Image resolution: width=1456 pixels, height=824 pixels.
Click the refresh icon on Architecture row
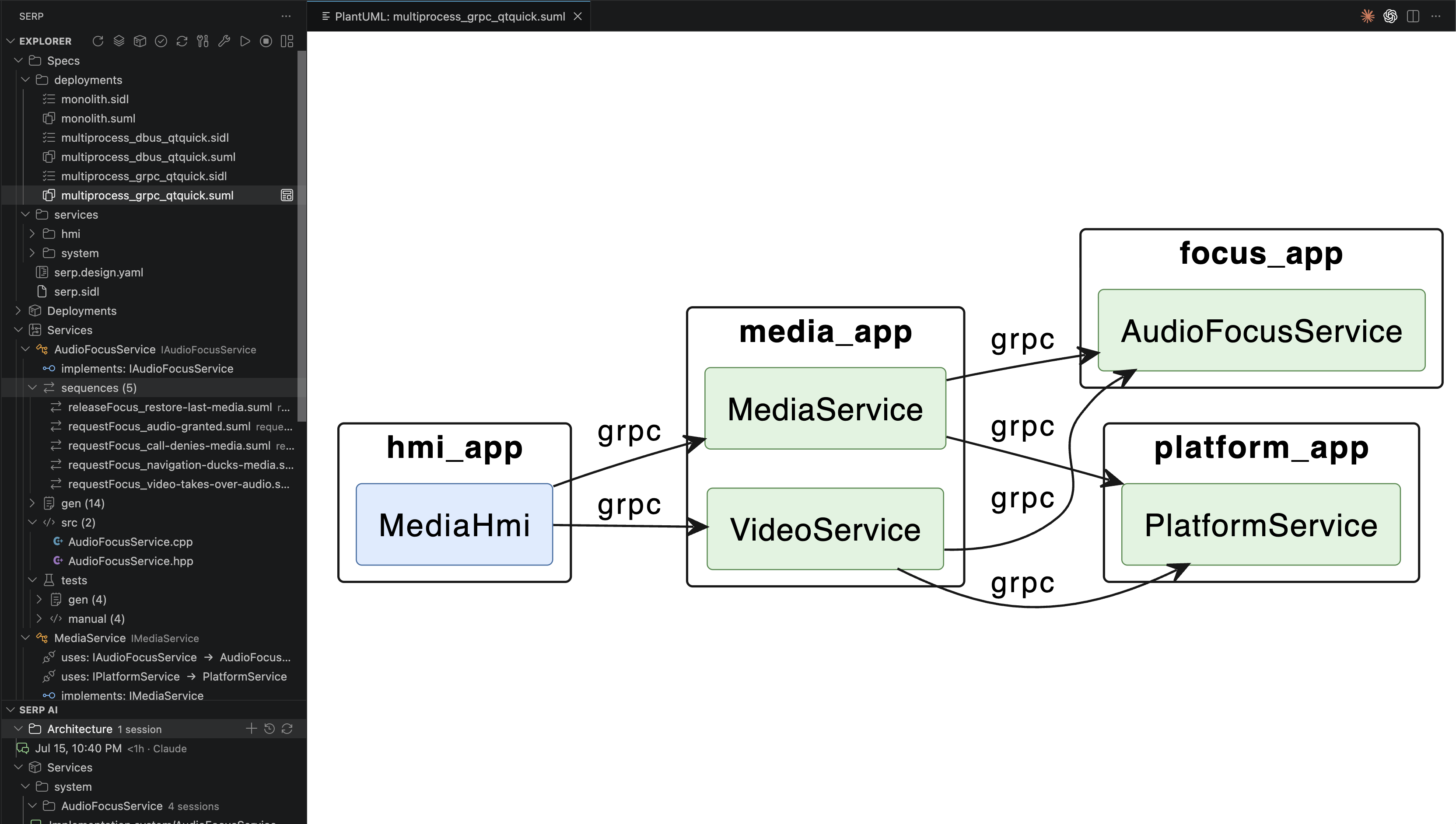pos(287,729)
